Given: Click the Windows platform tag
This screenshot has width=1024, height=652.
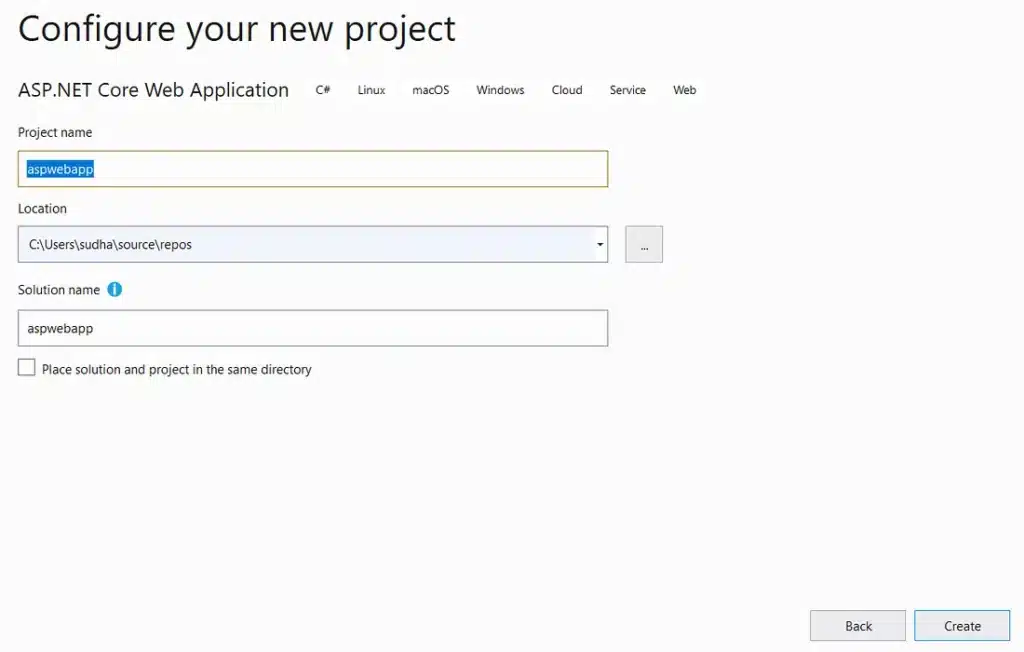Looking at the screenshot, I should [x=500, y=90].
